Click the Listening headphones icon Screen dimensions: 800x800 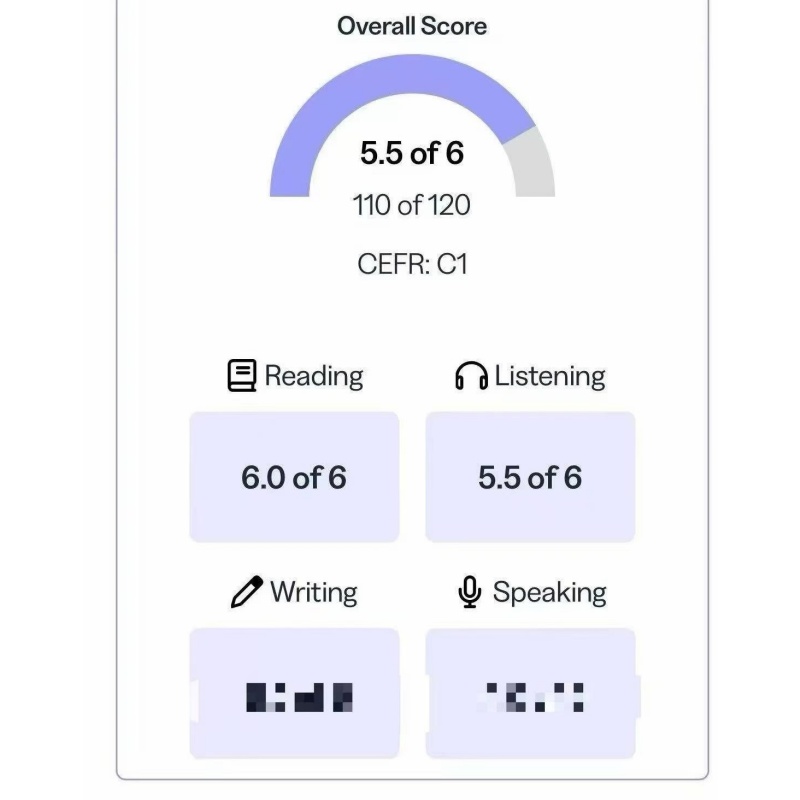click(x=471, y=376)
